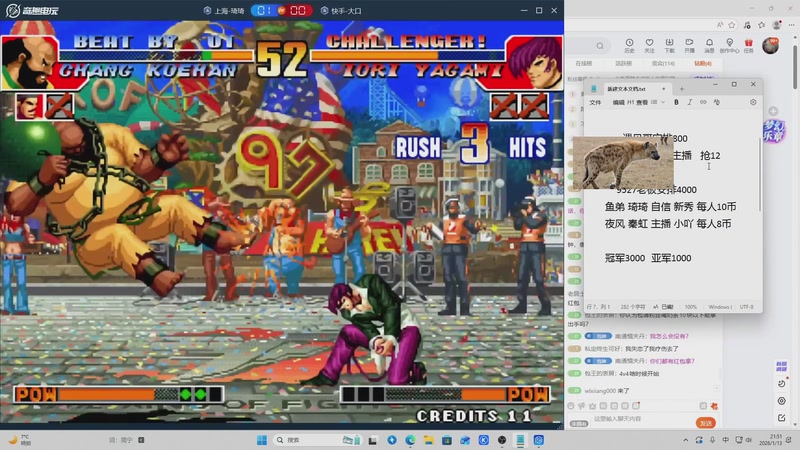This screenshot has height=450, width=800.
Task: Click the 开播 go-live icon
Action: pos(689,45)
